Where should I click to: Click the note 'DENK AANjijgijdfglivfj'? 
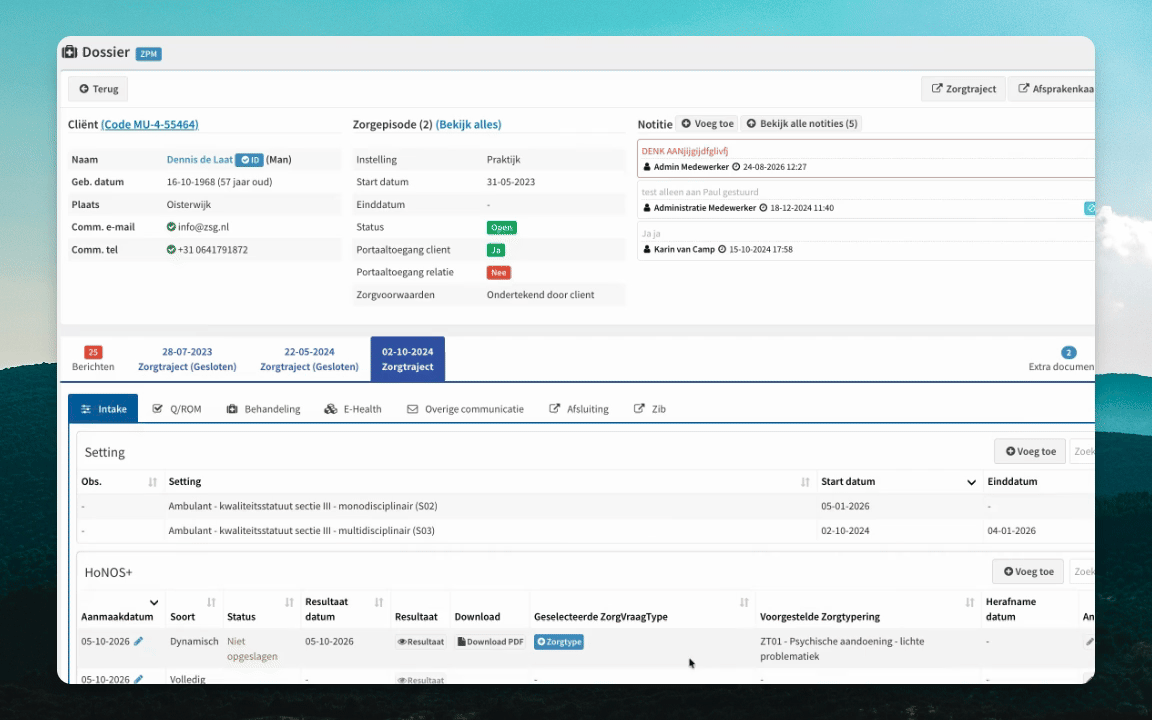coord(685,151)
